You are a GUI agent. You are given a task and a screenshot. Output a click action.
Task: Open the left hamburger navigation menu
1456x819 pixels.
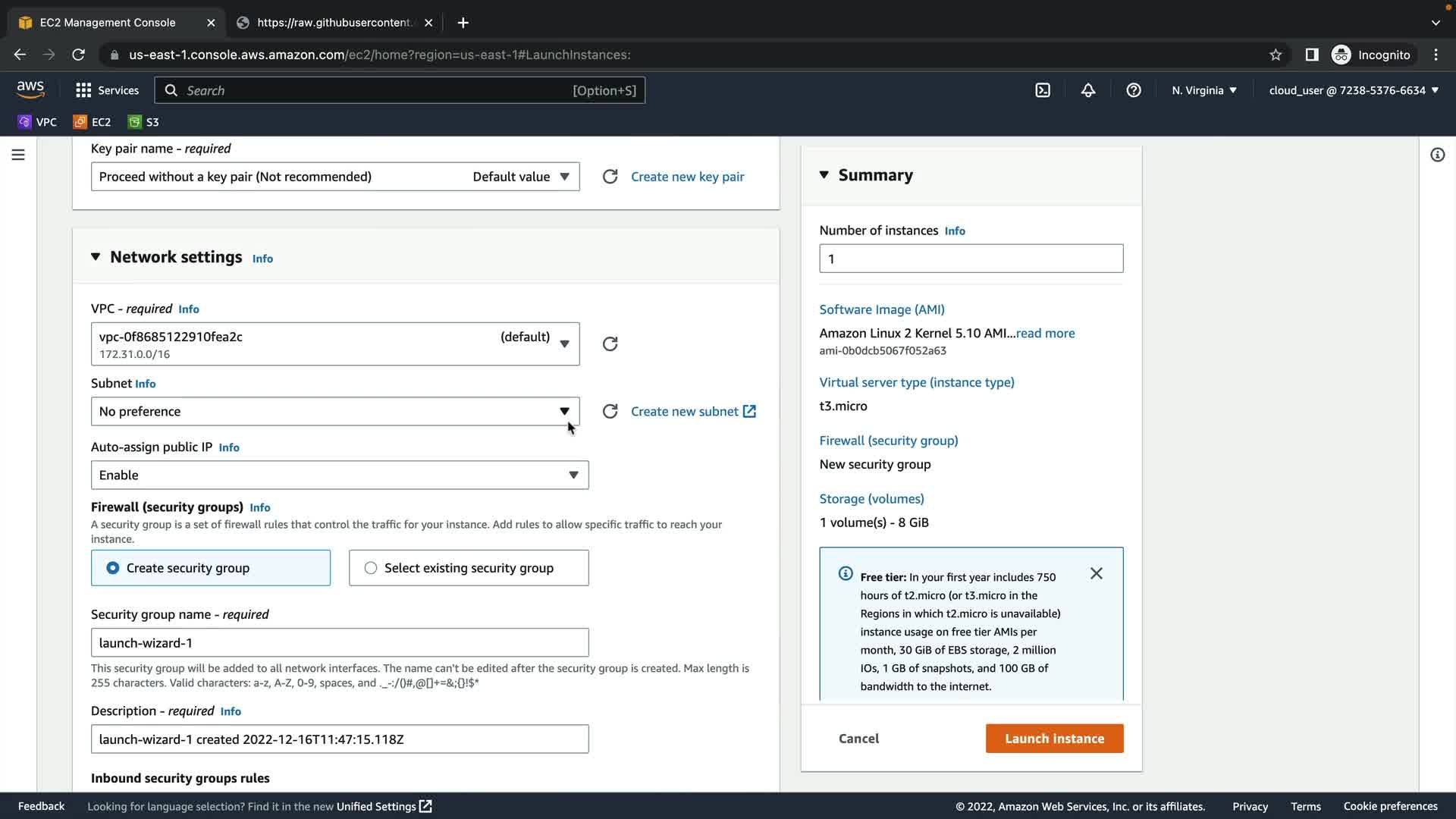(x=18, y=155)
